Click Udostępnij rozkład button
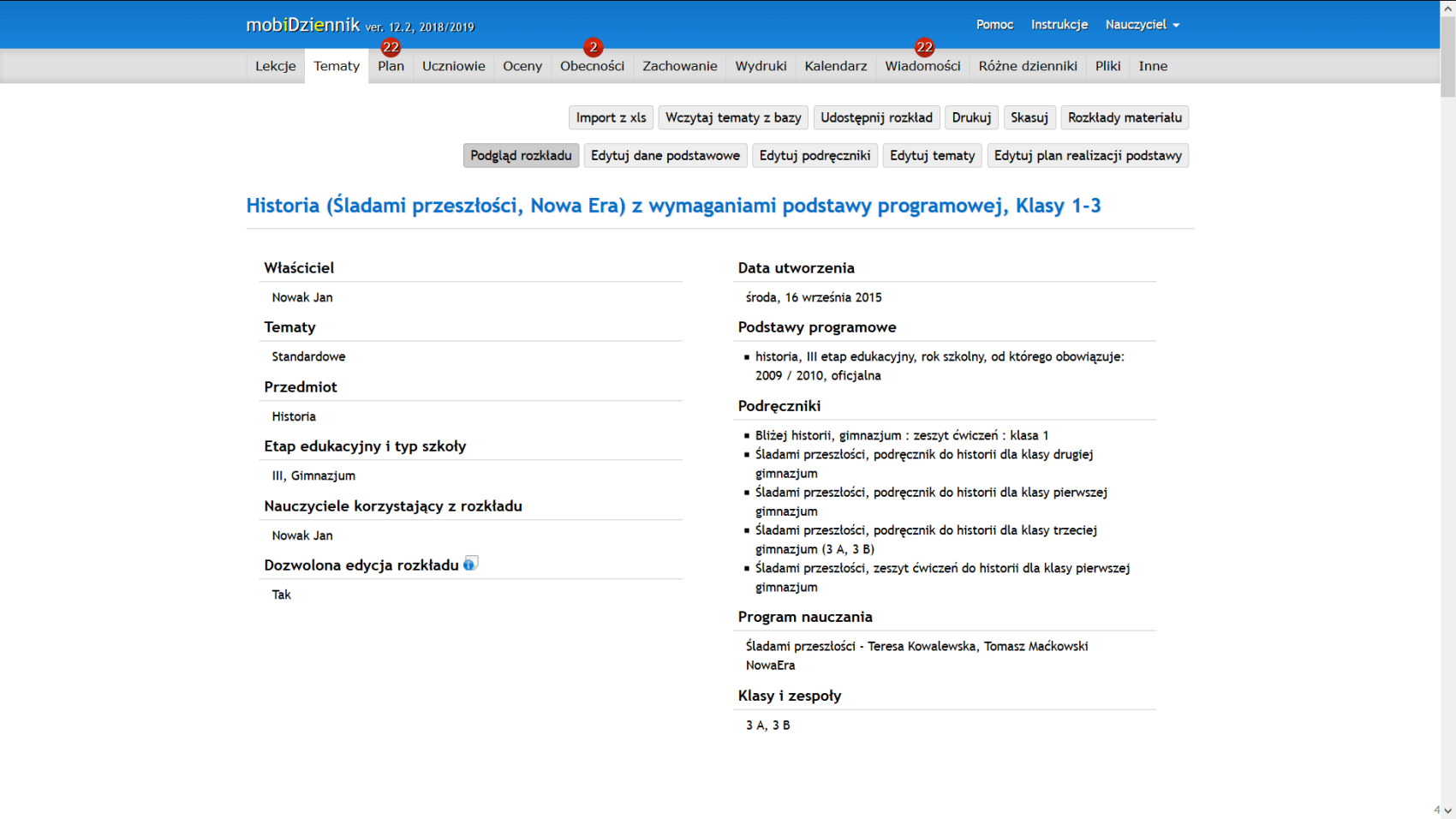1456x819 pixels. coord(877,117)
